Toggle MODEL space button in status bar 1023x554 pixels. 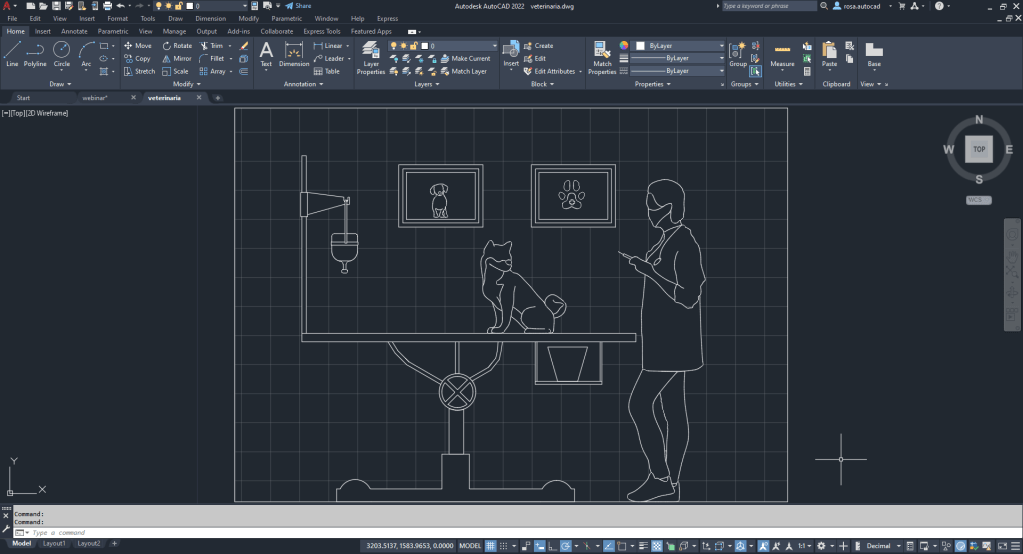click(x=470, y=546)
